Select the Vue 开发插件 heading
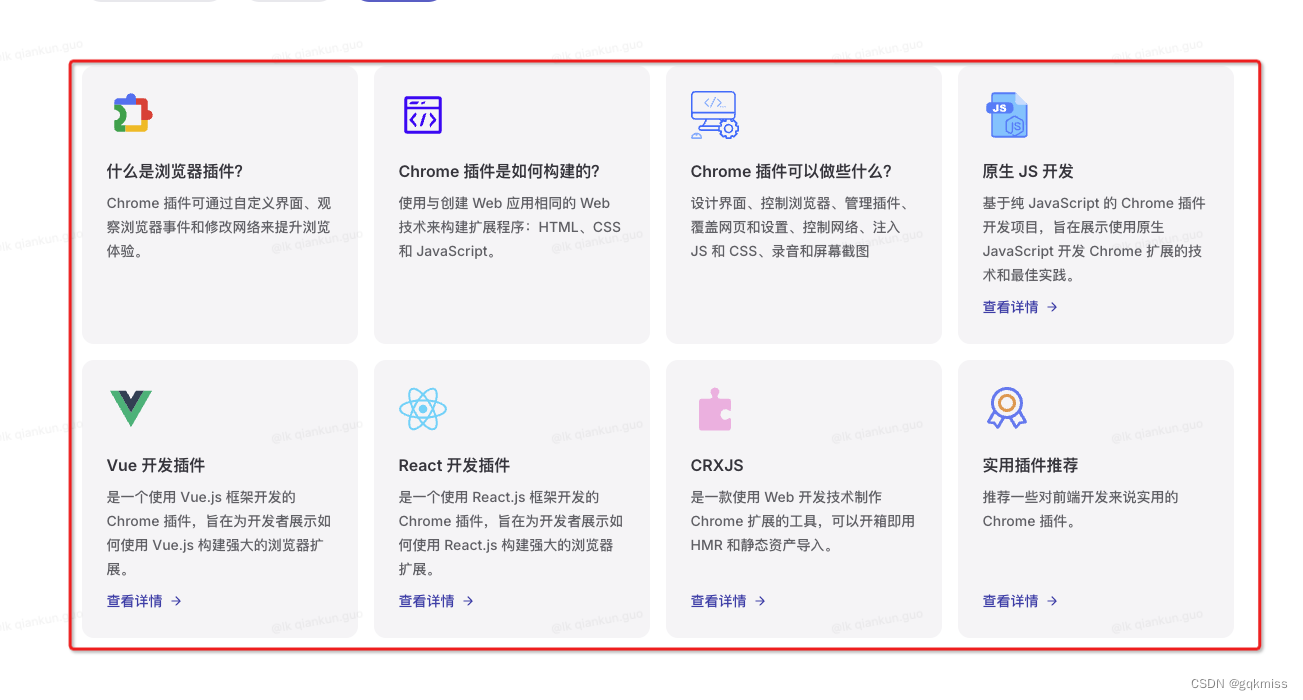 156,465
